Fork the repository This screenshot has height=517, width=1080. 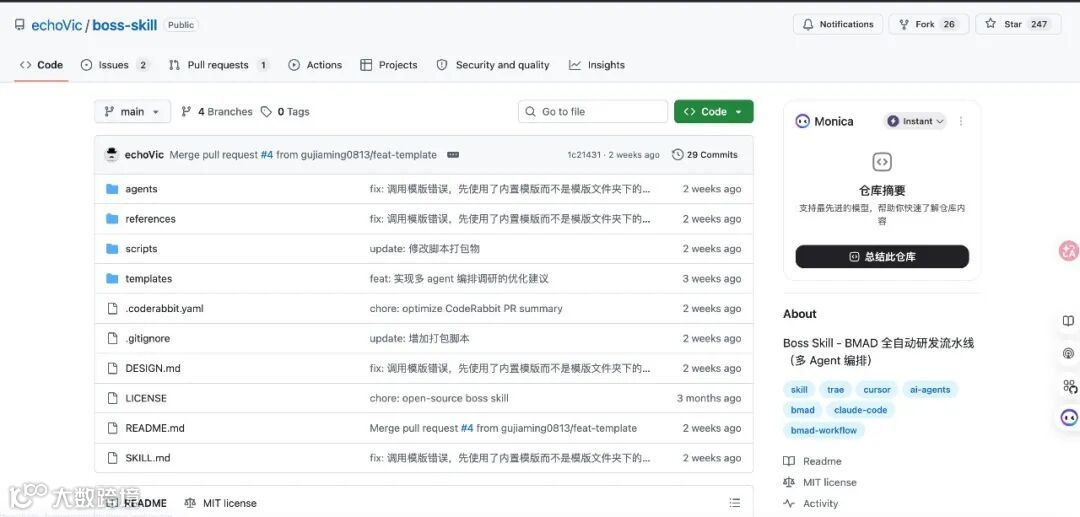click(x=928, y=24)
